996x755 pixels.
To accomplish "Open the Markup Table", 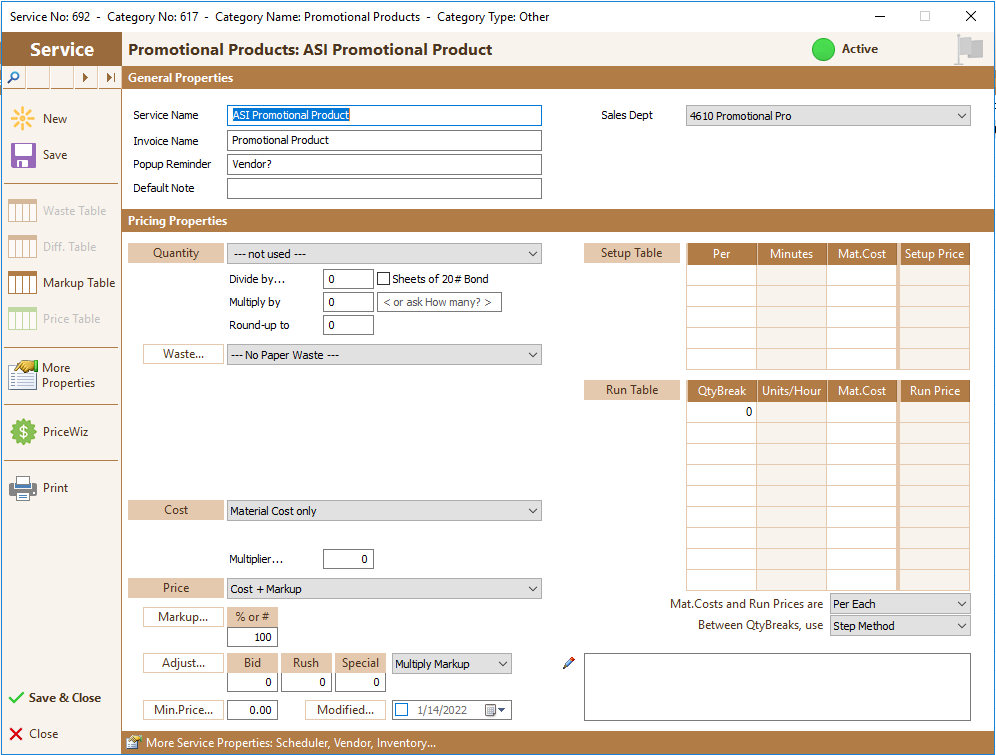I will [x=62, y=283].
